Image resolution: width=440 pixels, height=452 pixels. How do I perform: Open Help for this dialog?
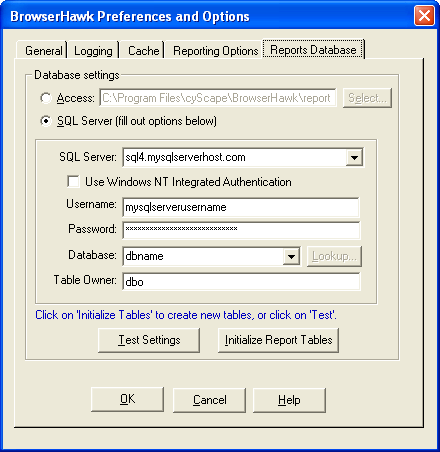click(289, 400)
